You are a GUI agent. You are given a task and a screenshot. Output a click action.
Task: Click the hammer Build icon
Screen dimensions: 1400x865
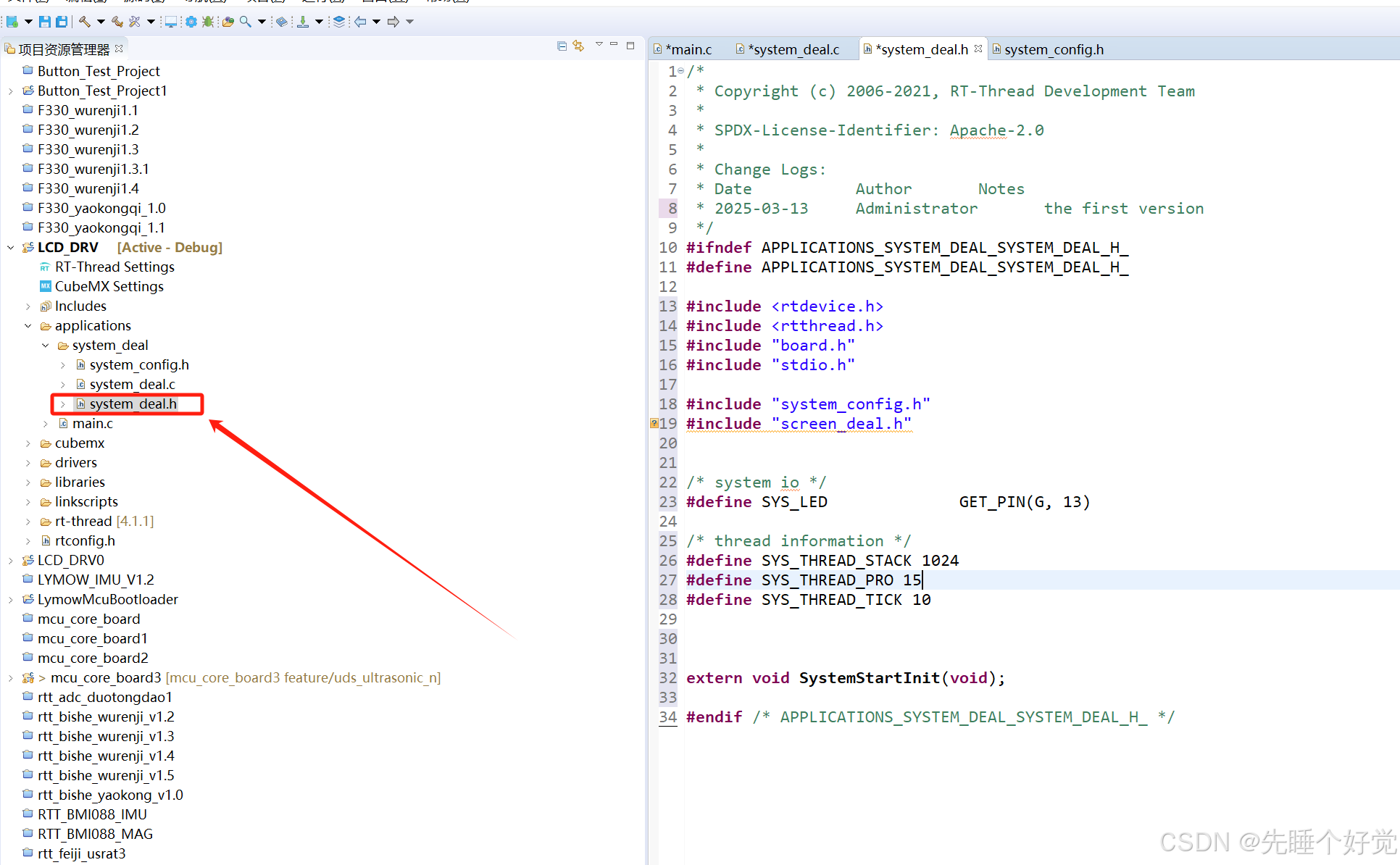(85, 22)
